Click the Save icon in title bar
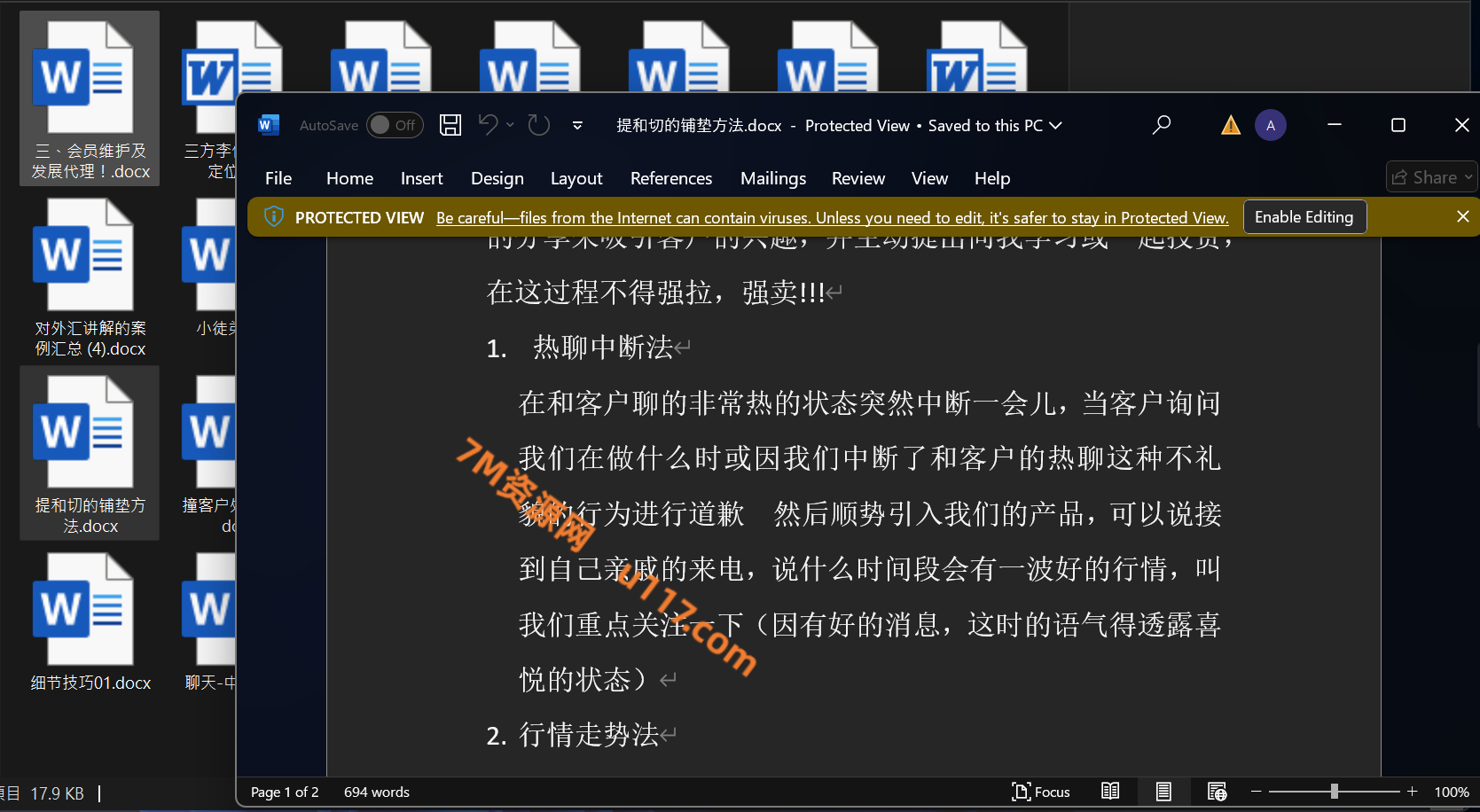Image resolution: width=1480 pixels, height=812 pixels. click(x=450, y=125)
